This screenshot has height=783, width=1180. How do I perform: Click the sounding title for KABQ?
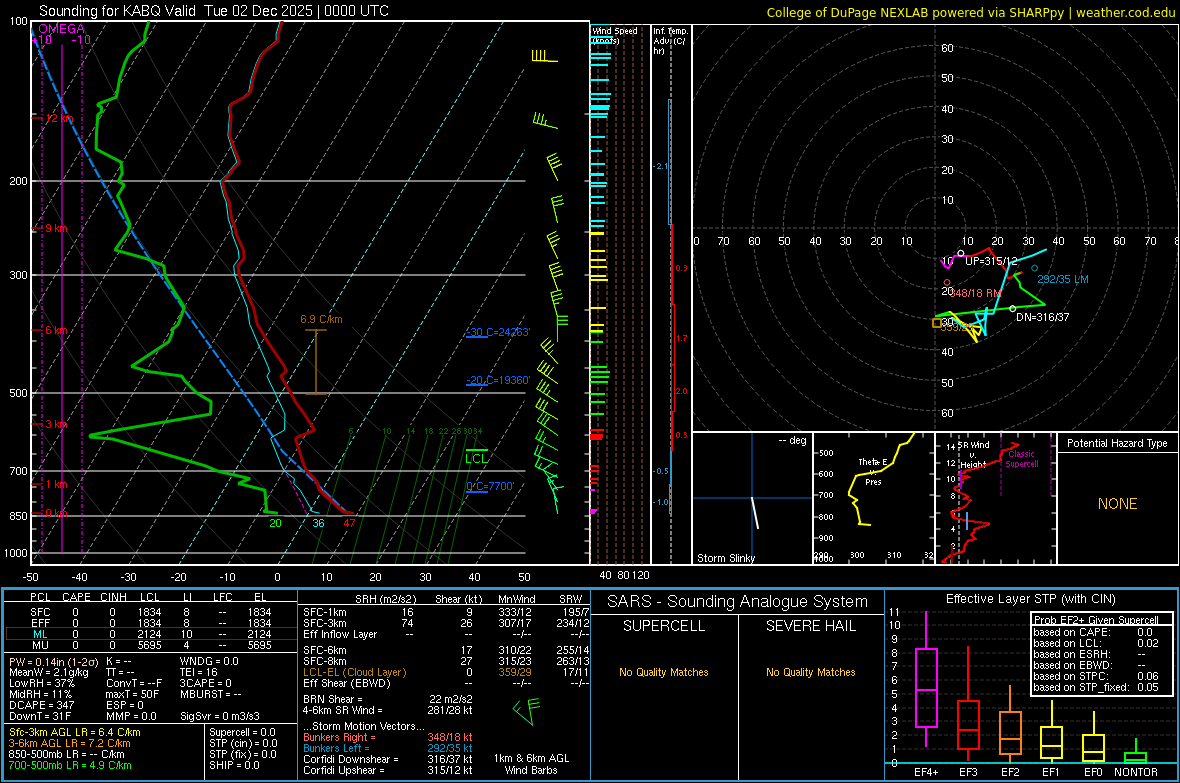[214, 11]
